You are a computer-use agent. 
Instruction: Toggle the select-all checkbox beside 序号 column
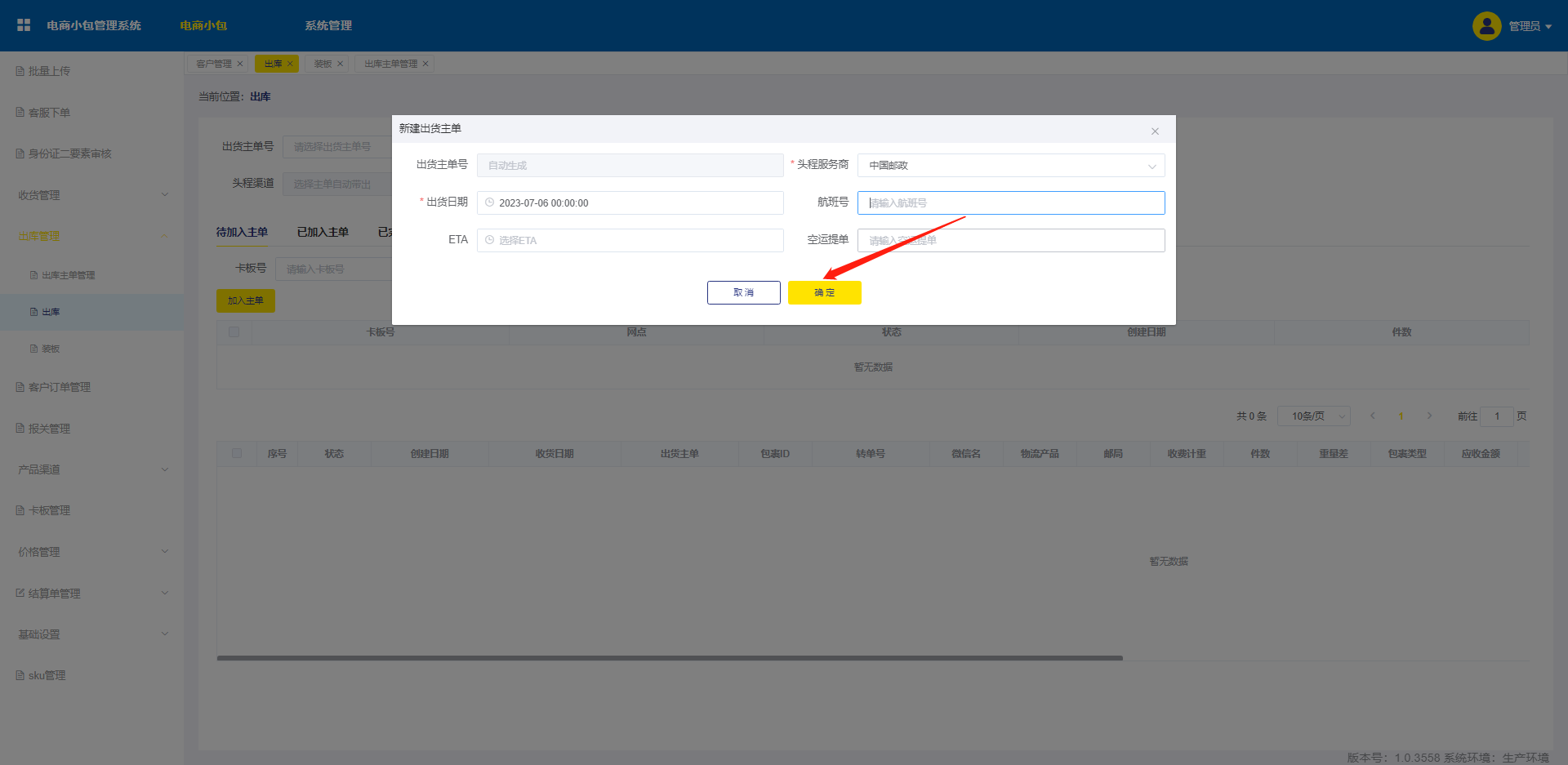[x=237, y=453]
